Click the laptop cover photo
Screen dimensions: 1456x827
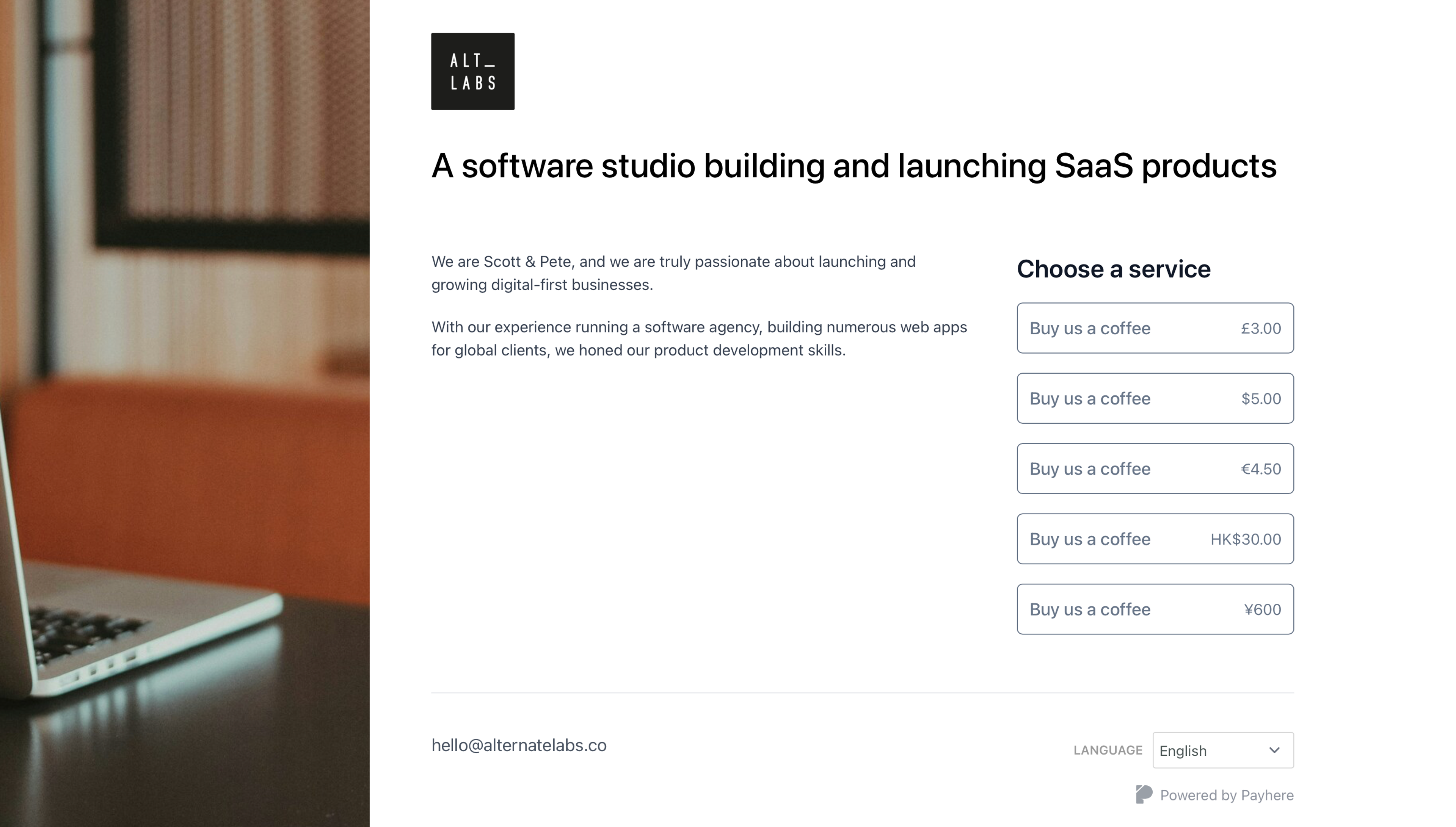[x=185, y=413]
